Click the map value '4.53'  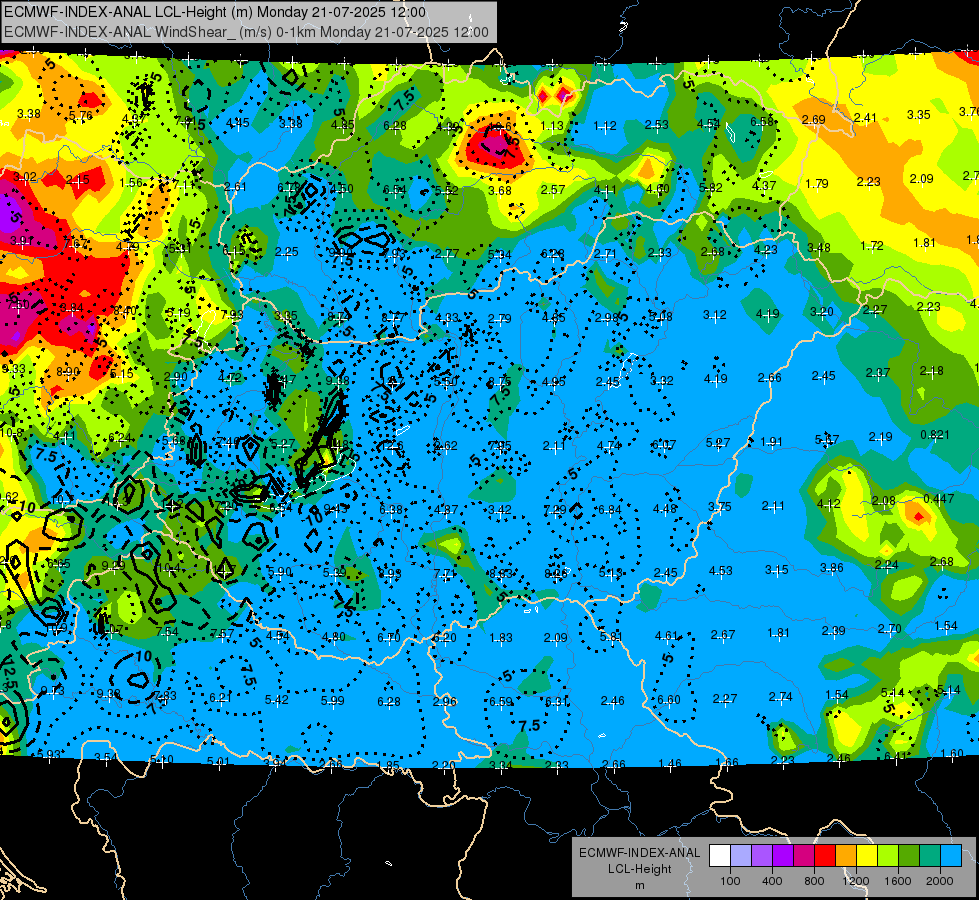721,571
